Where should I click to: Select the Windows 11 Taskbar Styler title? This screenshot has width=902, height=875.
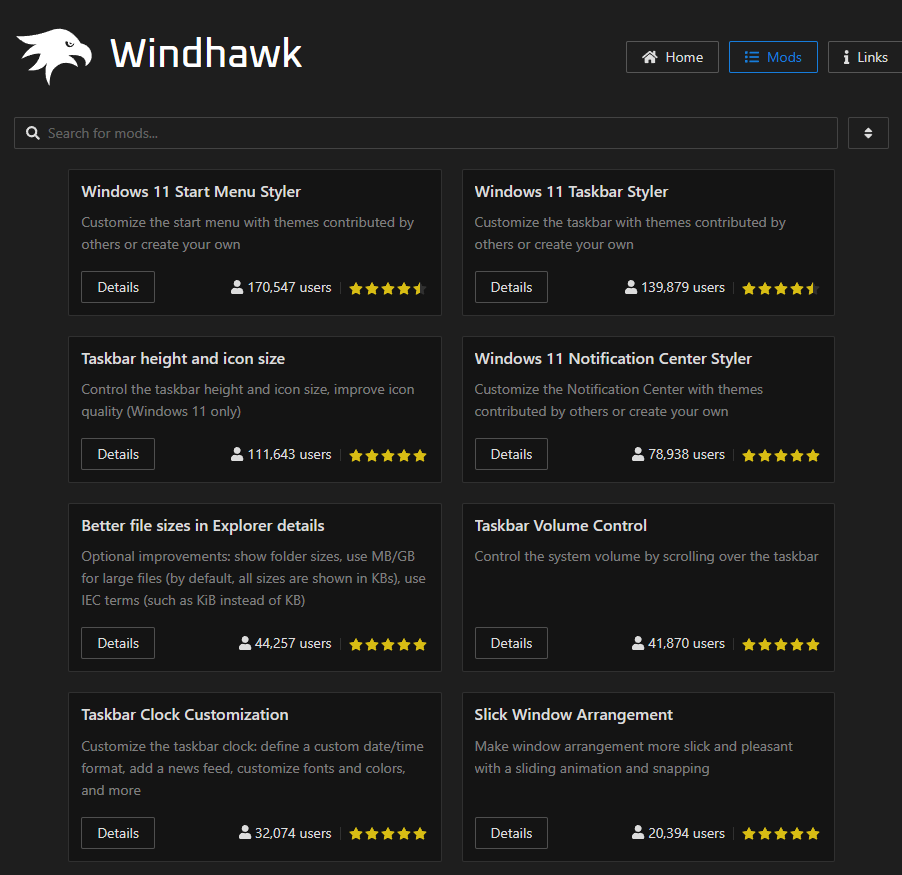571,192
